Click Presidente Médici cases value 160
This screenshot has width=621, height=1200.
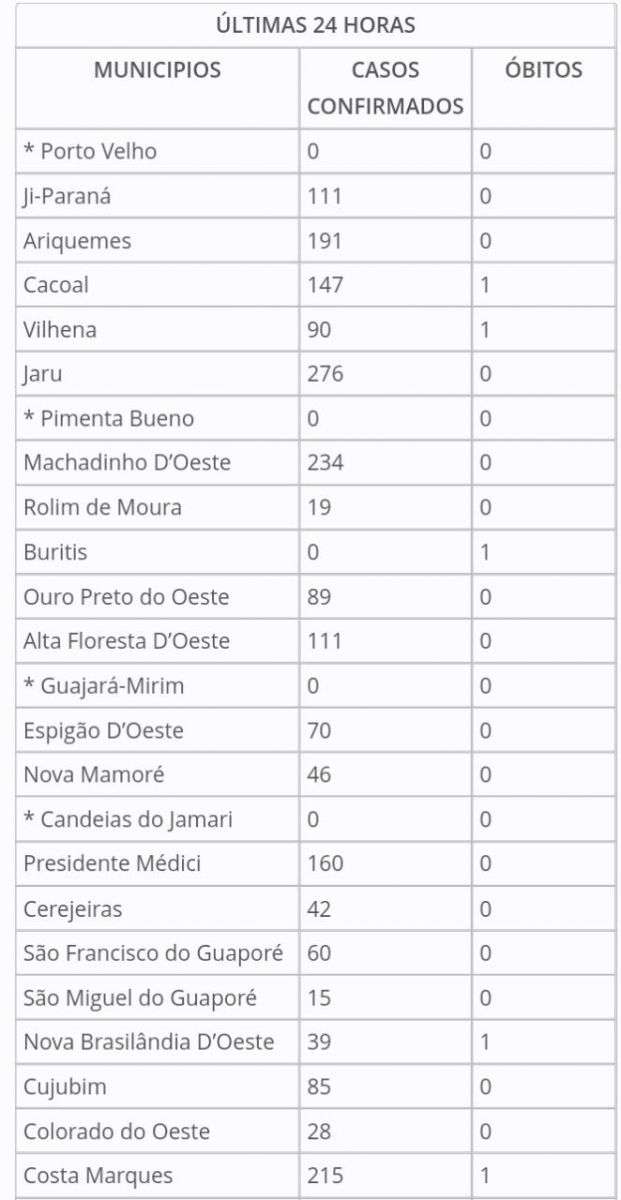pyautogui.click(x=325, y=863)
